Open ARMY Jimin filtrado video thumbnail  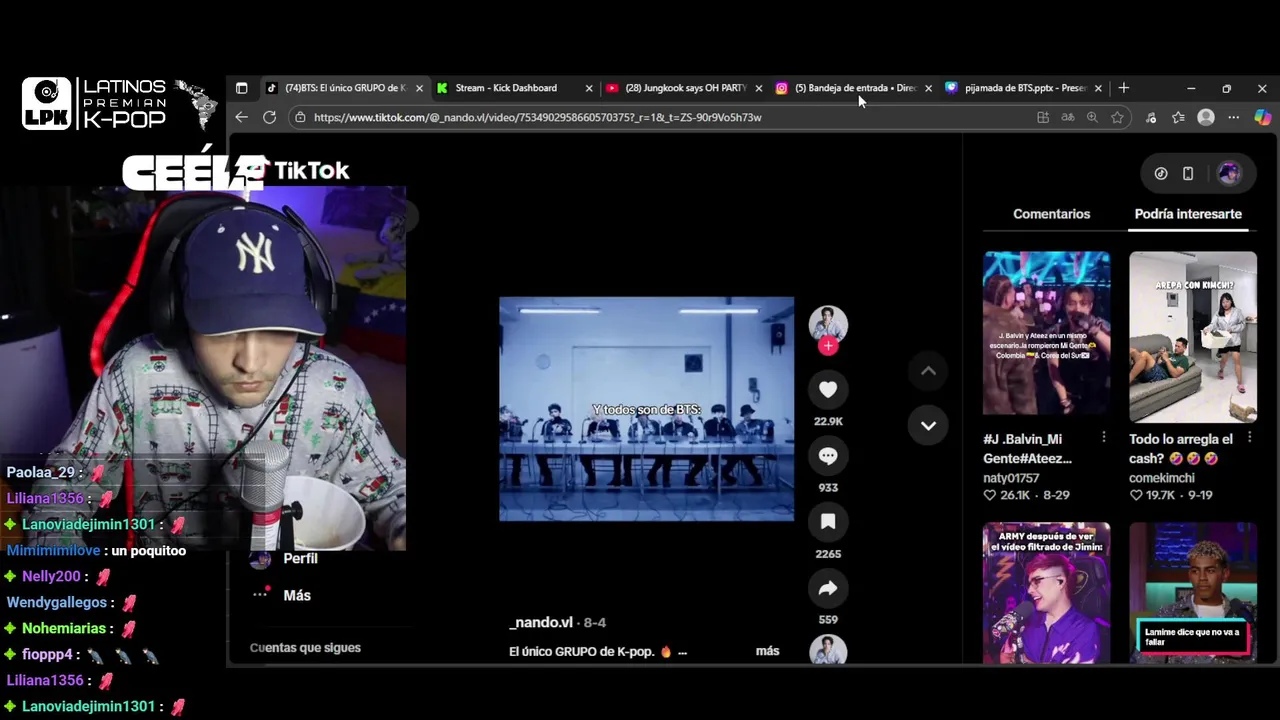(1046, 593)
